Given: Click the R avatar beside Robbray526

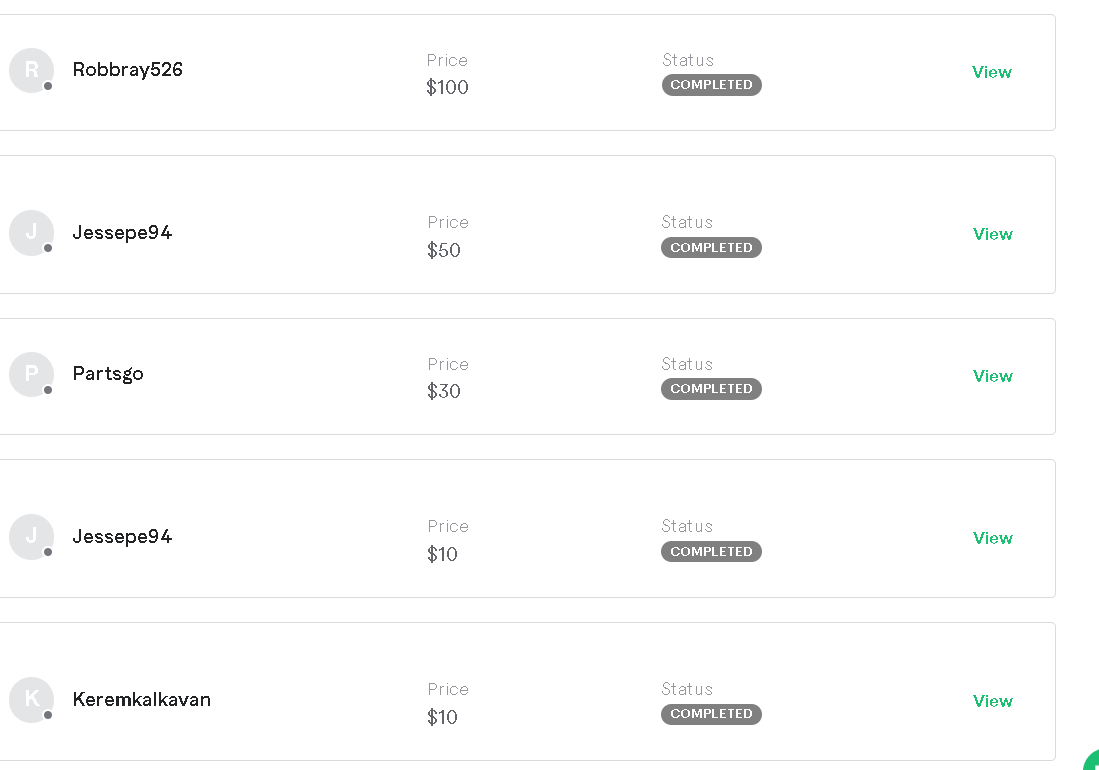Looking at the screenshot, I should click(31, 70).
